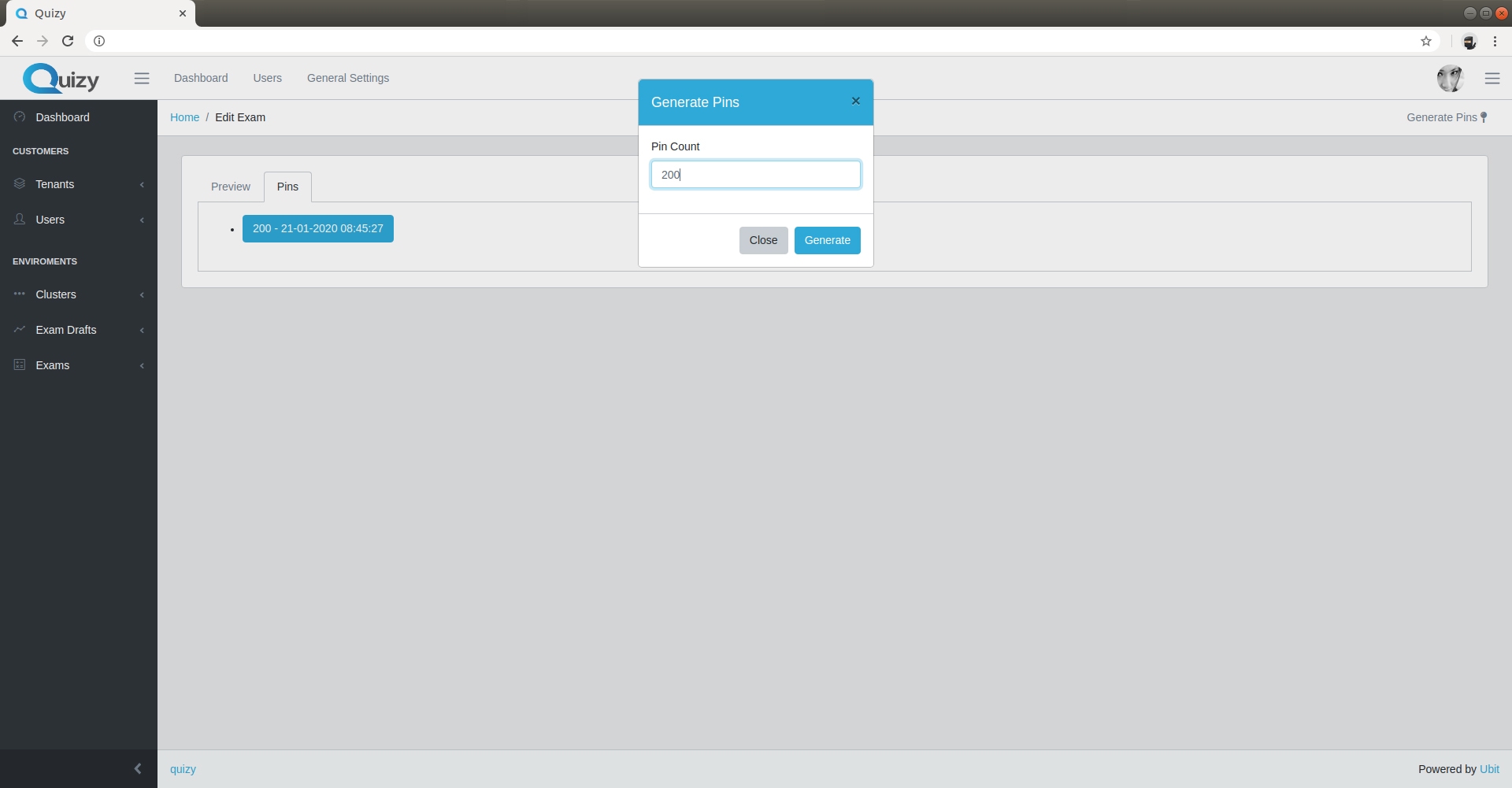1512x788 pixels.
Task: Click the Generate Pins pin icon in breadcrumb bar
Action: click(1484, 117)
